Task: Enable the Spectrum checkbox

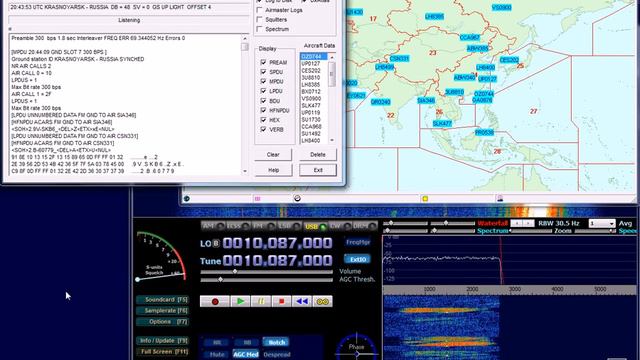Action: (259, 29)
